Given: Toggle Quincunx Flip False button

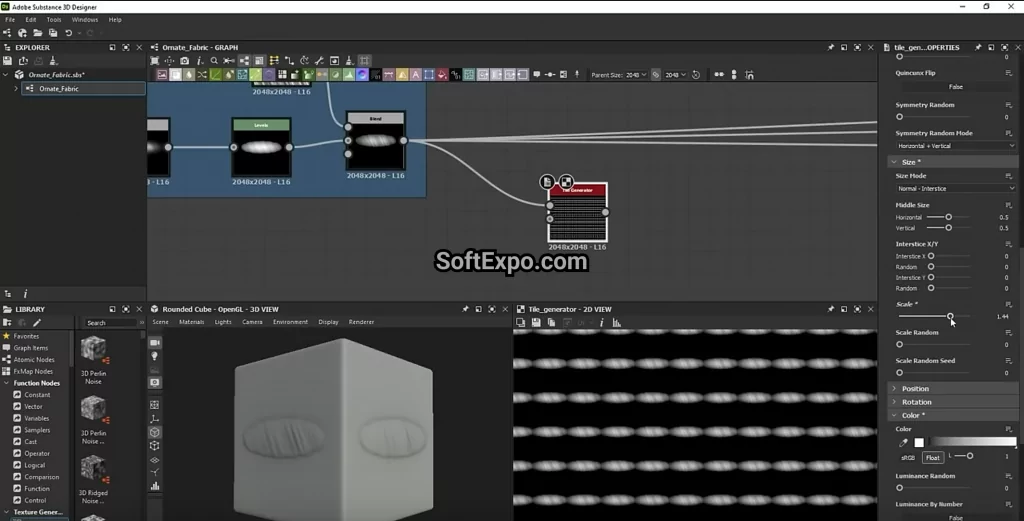Looking at the screenshot, I should (955, 87).
